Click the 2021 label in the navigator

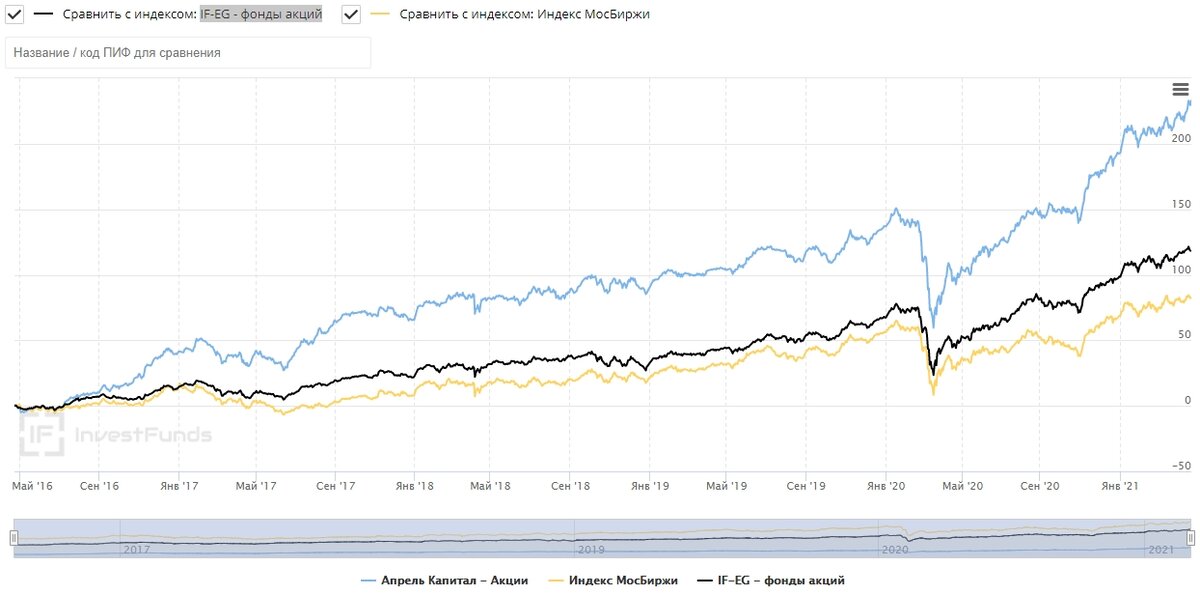[1160, 550]
